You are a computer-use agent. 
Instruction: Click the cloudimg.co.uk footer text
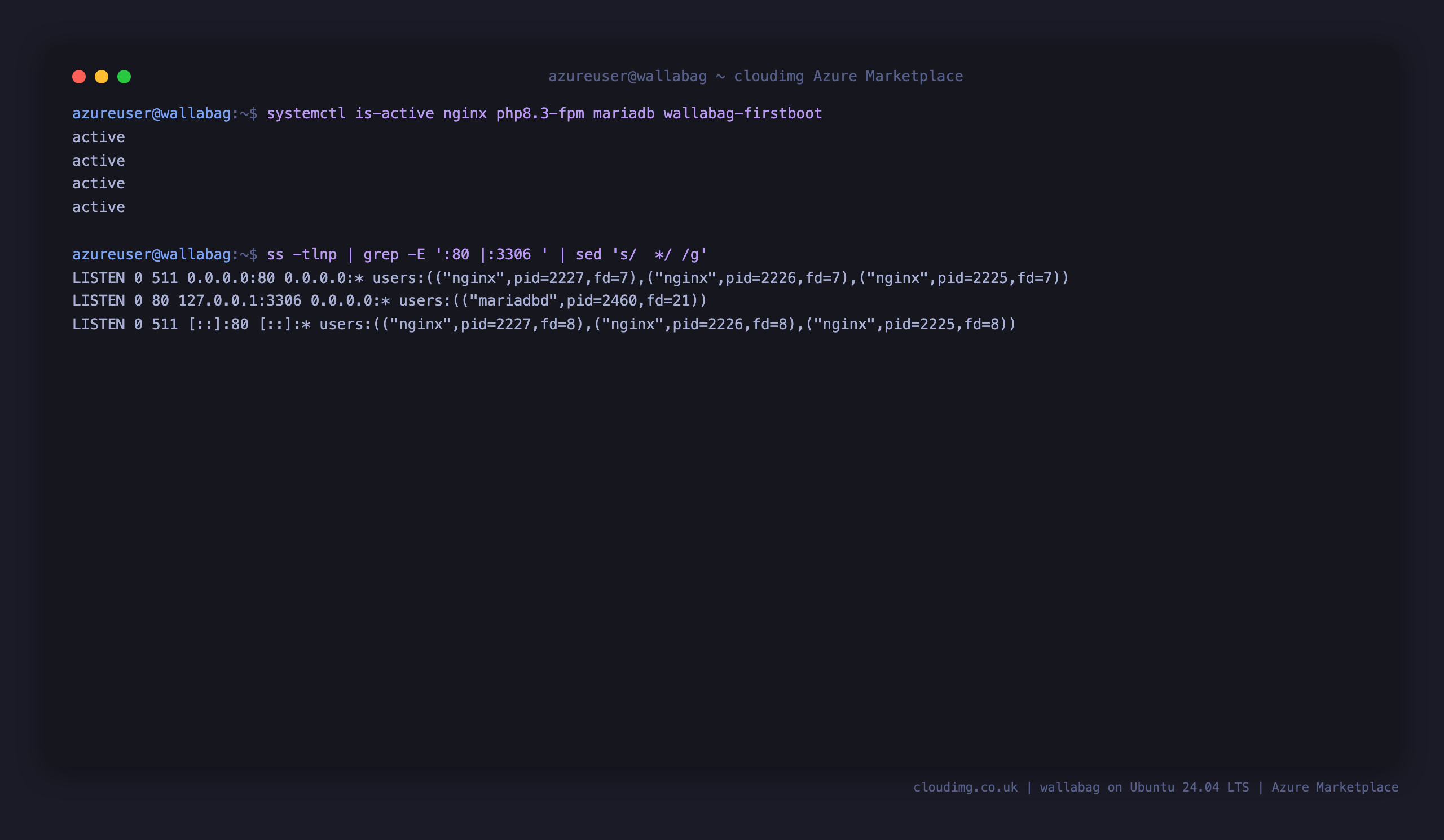point(1156,788)
